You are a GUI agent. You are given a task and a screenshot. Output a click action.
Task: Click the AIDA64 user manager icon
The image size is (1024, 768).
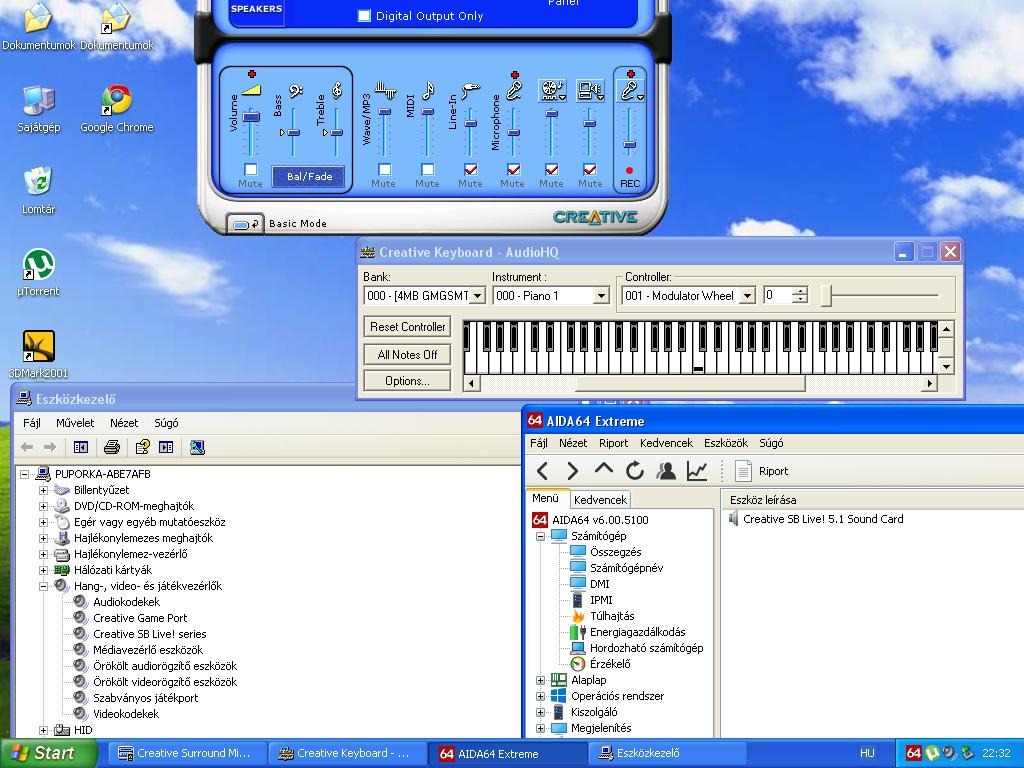click(x=666, y=471)
